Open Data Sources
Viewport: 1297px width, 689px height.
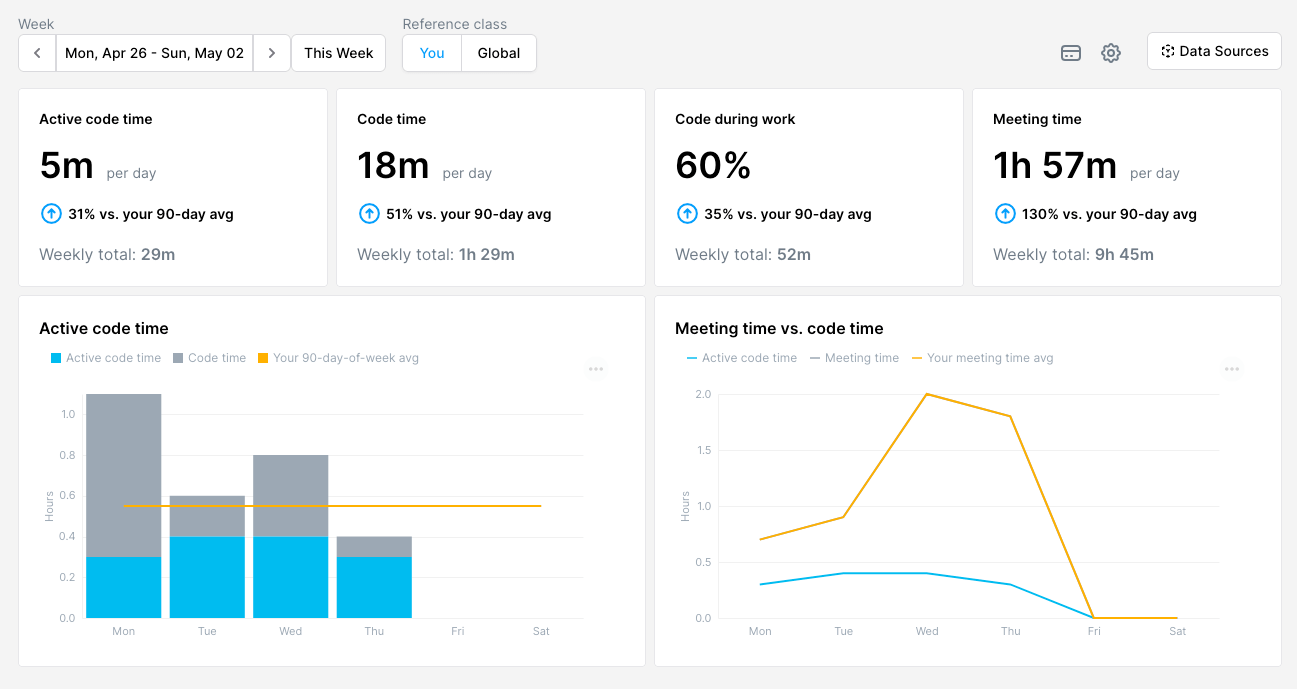[1214, 51]
